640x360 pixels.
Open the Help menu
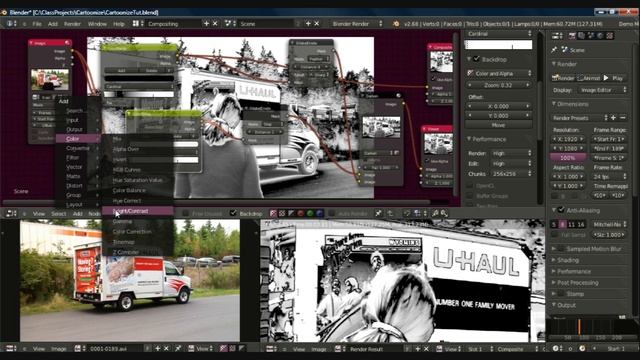118,24
